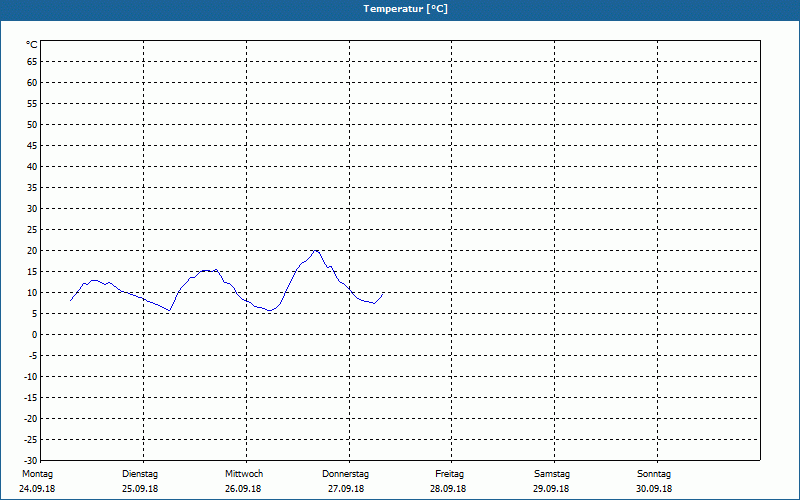Click the Dienstag day label
800x500 pixels.
point(140,474)
